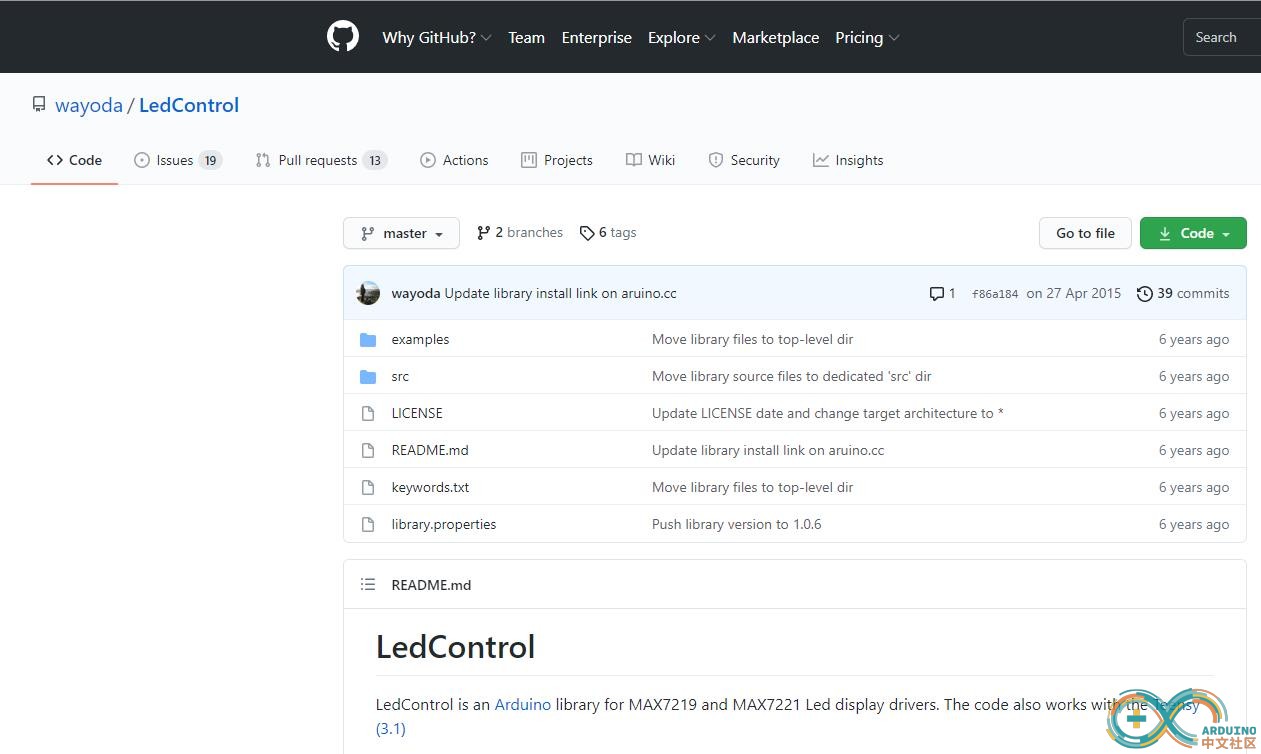Click the branch icon next to 2 branches

(x=484, y=233)
